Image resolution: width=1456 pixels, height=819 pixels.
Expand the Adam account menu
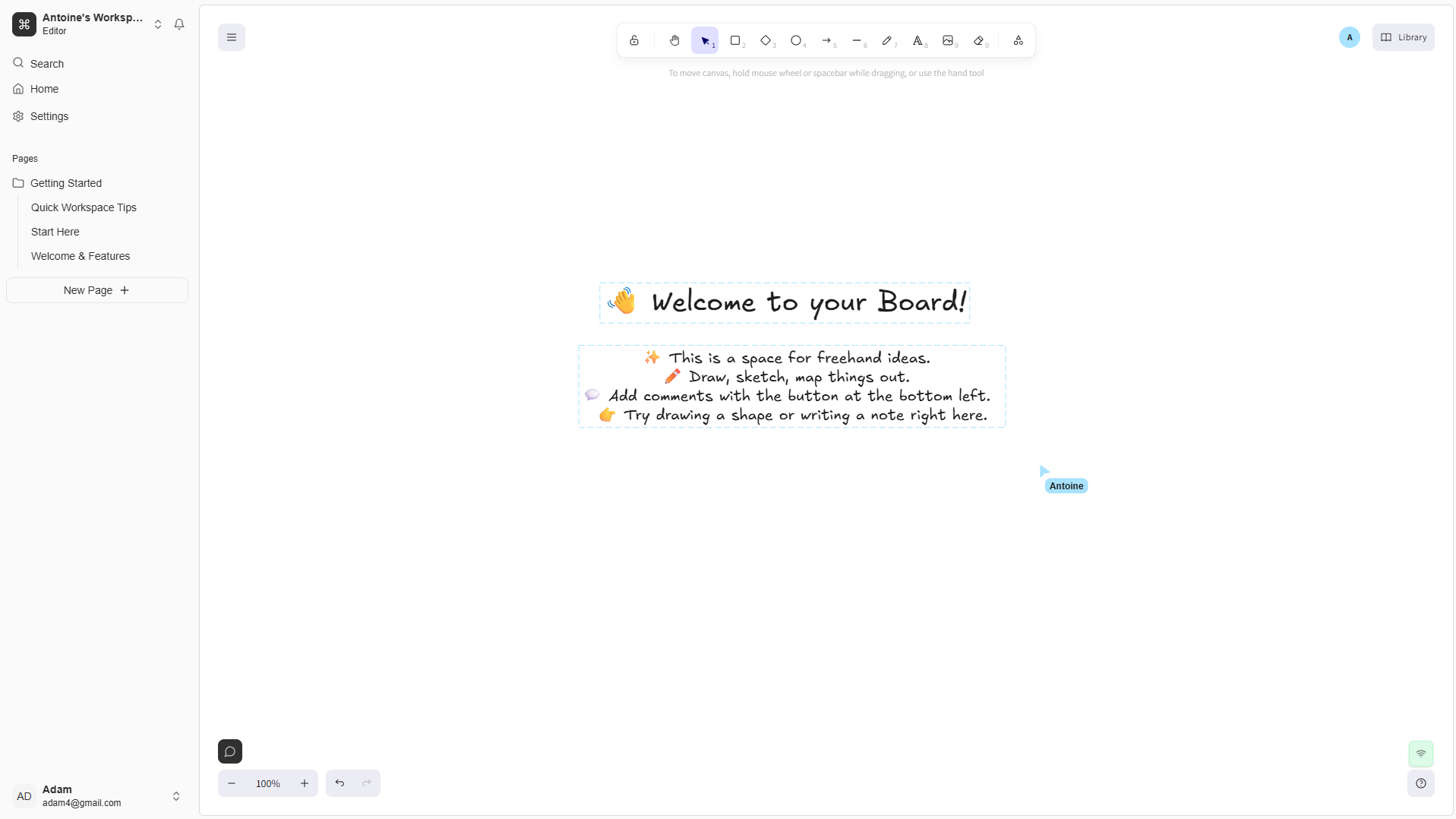[x=176, y=795]
